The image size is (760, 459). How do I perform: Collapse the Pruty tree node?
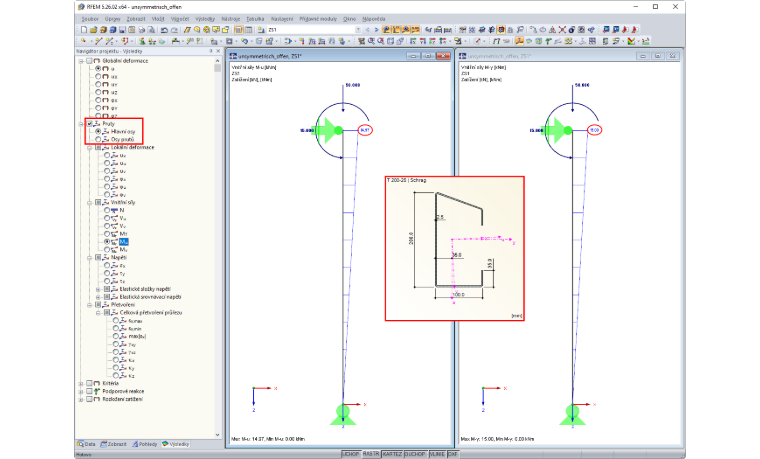click(81, 124)
